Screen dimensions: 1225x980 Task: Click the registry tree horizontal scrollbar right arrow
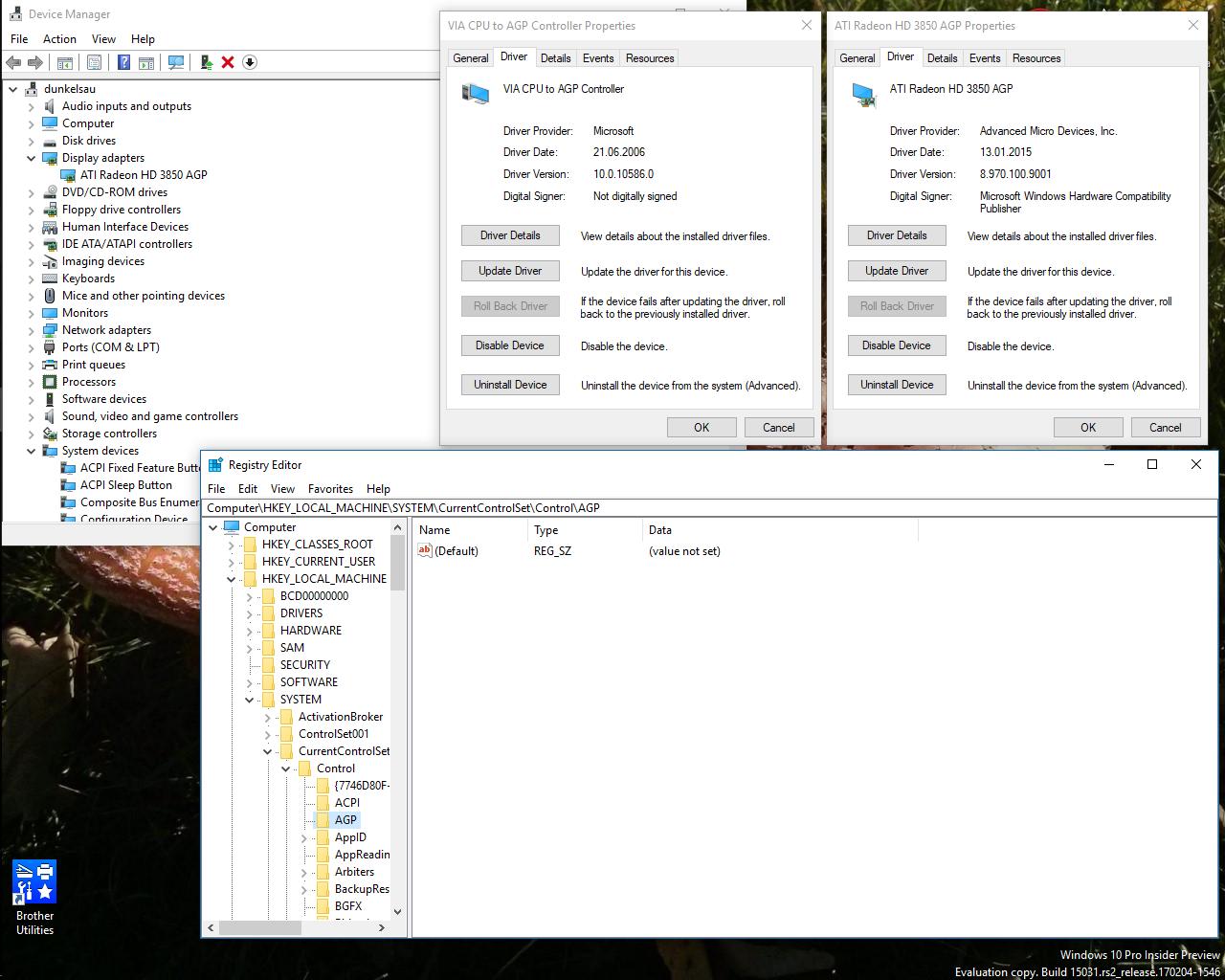[382, 927]
